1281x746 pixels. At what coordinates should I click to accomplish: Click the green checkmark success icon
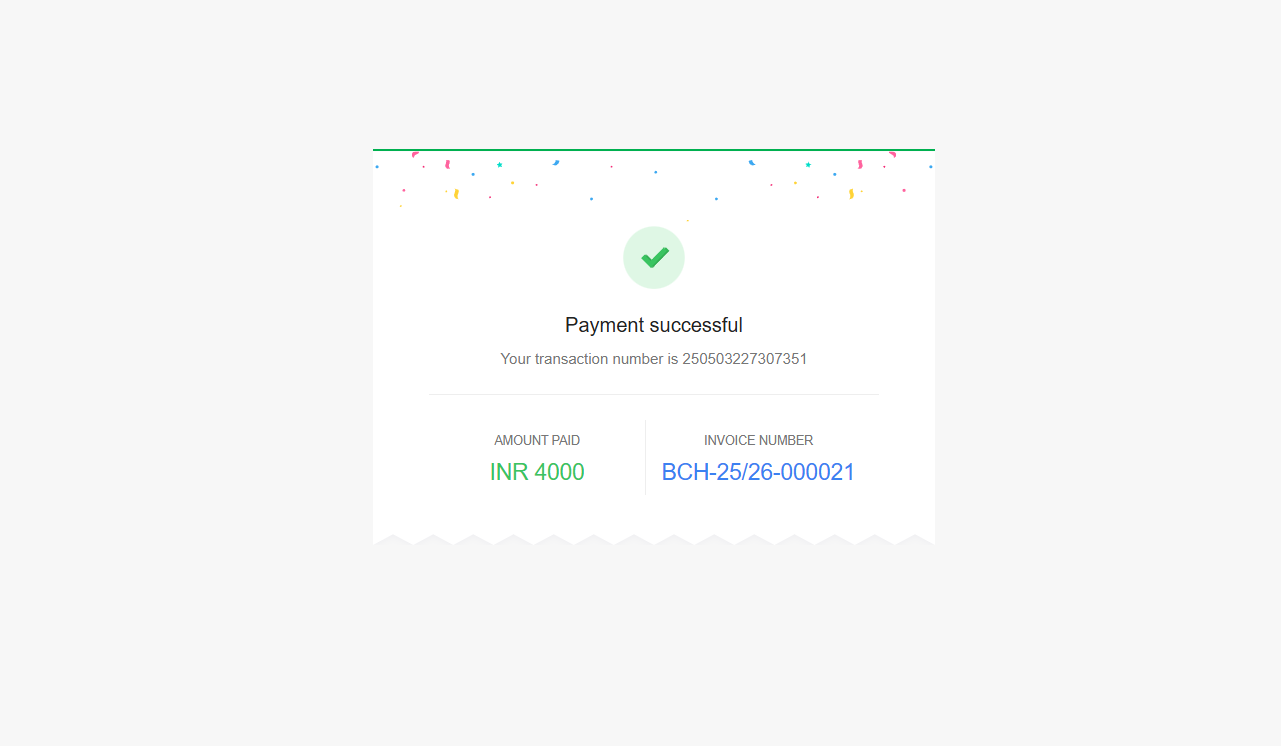(x=654, y=257)
